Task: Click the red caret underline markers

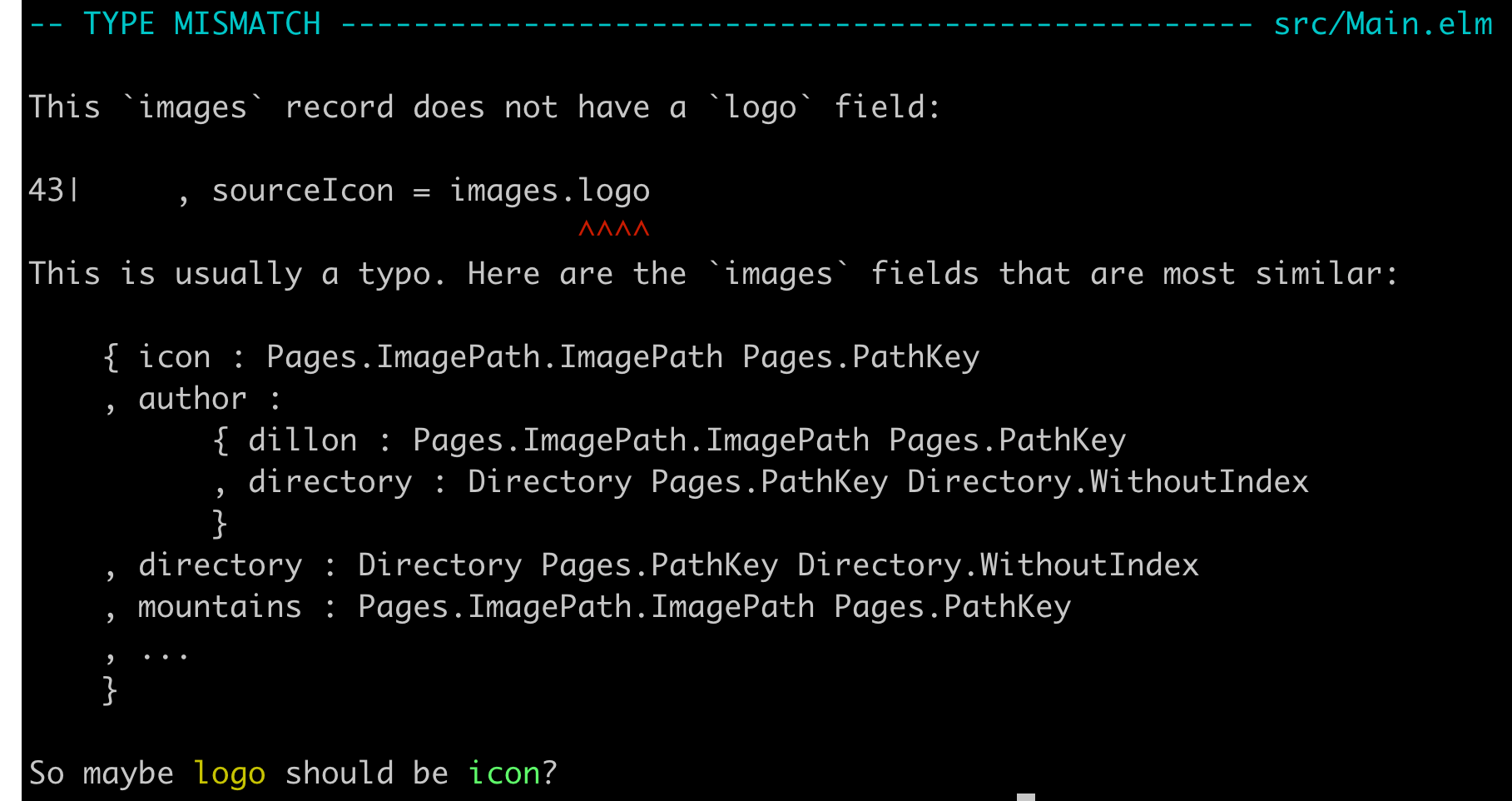Action: coord(613,229)
